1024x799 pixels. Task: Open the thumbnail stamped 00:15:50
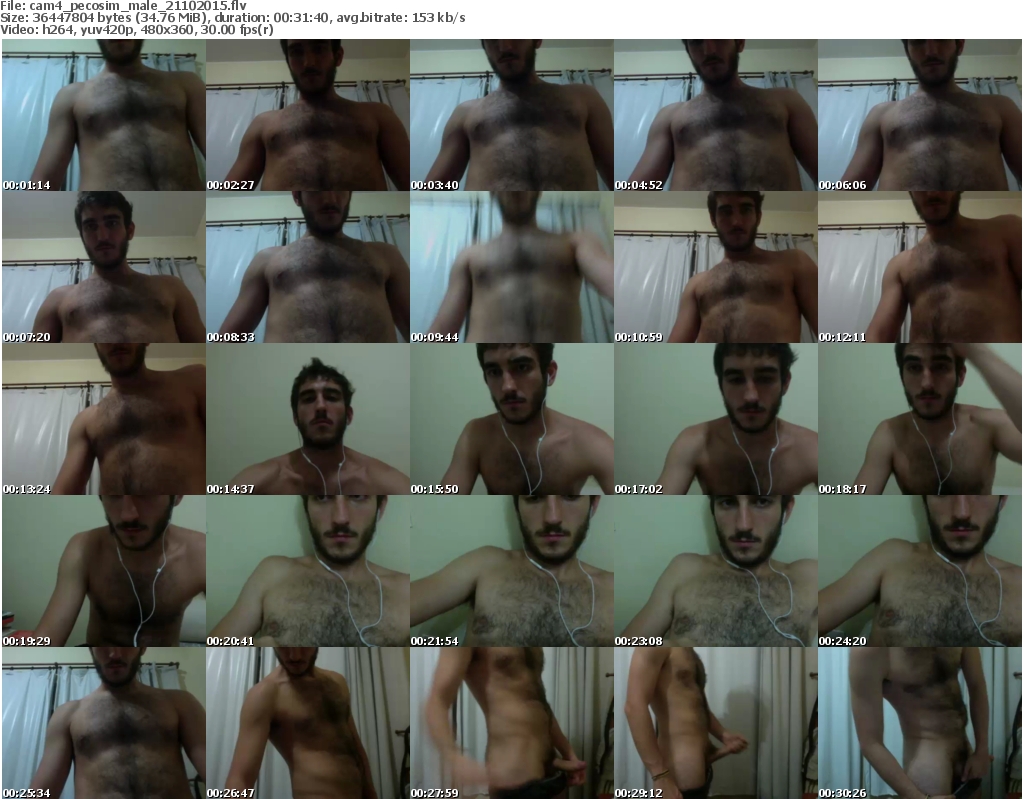click(x=512, y=419)
